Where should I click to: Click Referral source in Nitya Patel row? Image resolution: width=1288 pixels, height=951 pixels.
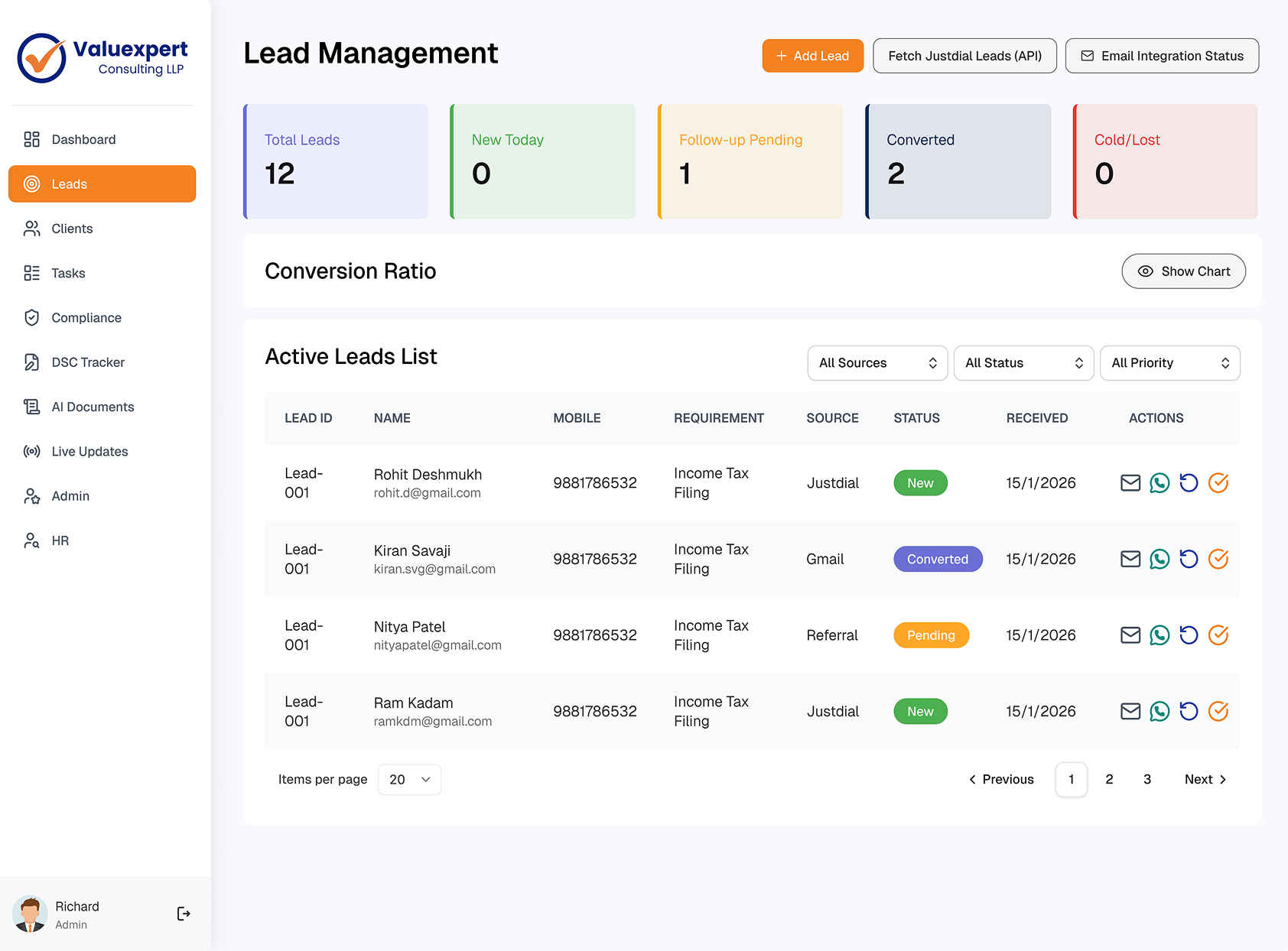(832, 635)
